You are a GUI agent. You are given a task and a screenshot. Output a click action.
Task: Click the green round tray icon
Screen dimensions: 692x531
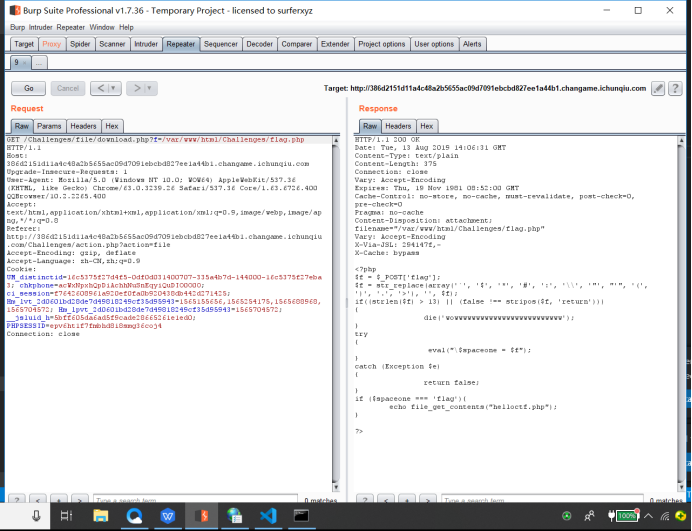pos(567,516)
